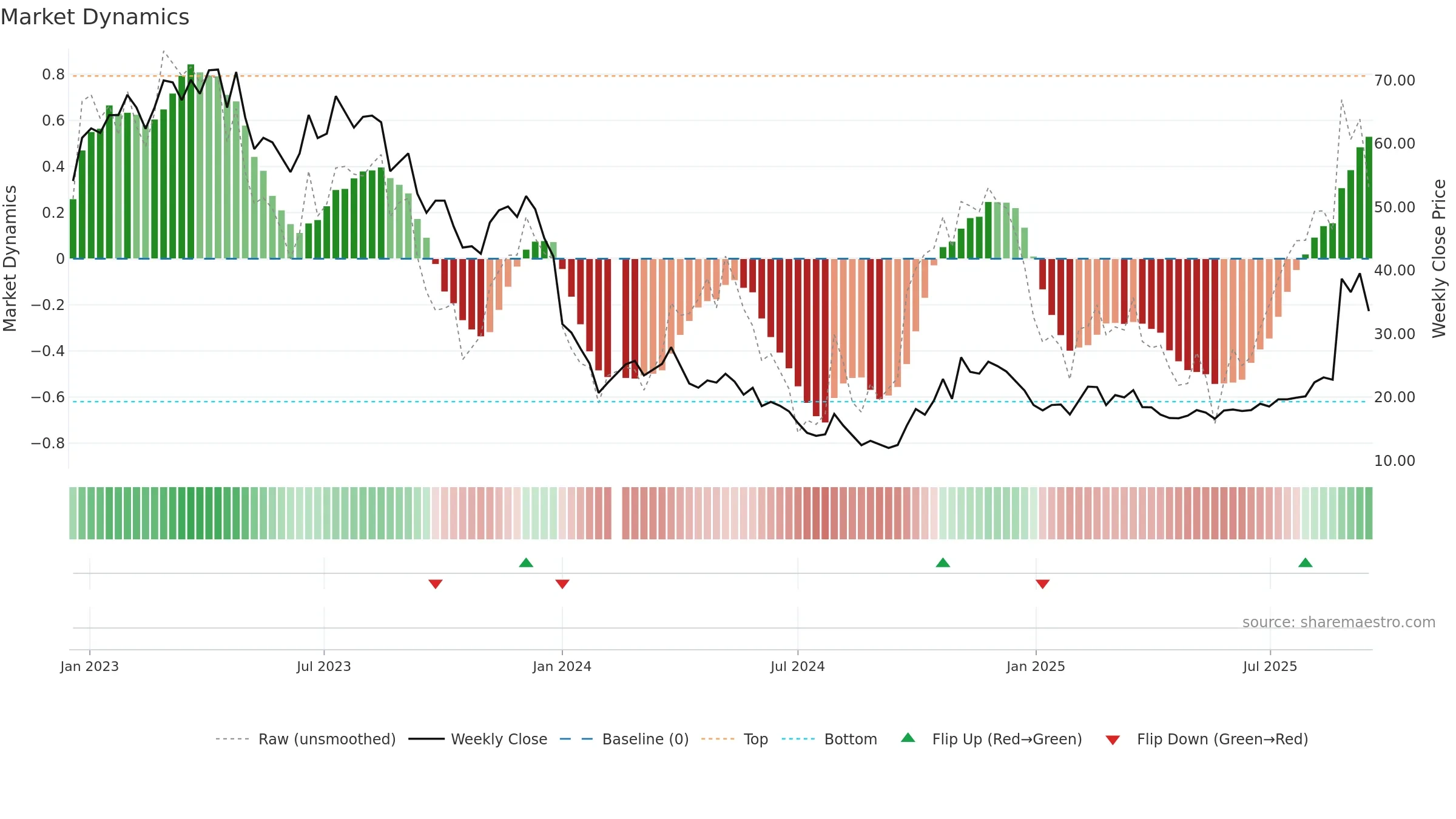
Task: Click the flip-up marker after Jul 2024
Action: pyautogui.click(x=943, y=562)
